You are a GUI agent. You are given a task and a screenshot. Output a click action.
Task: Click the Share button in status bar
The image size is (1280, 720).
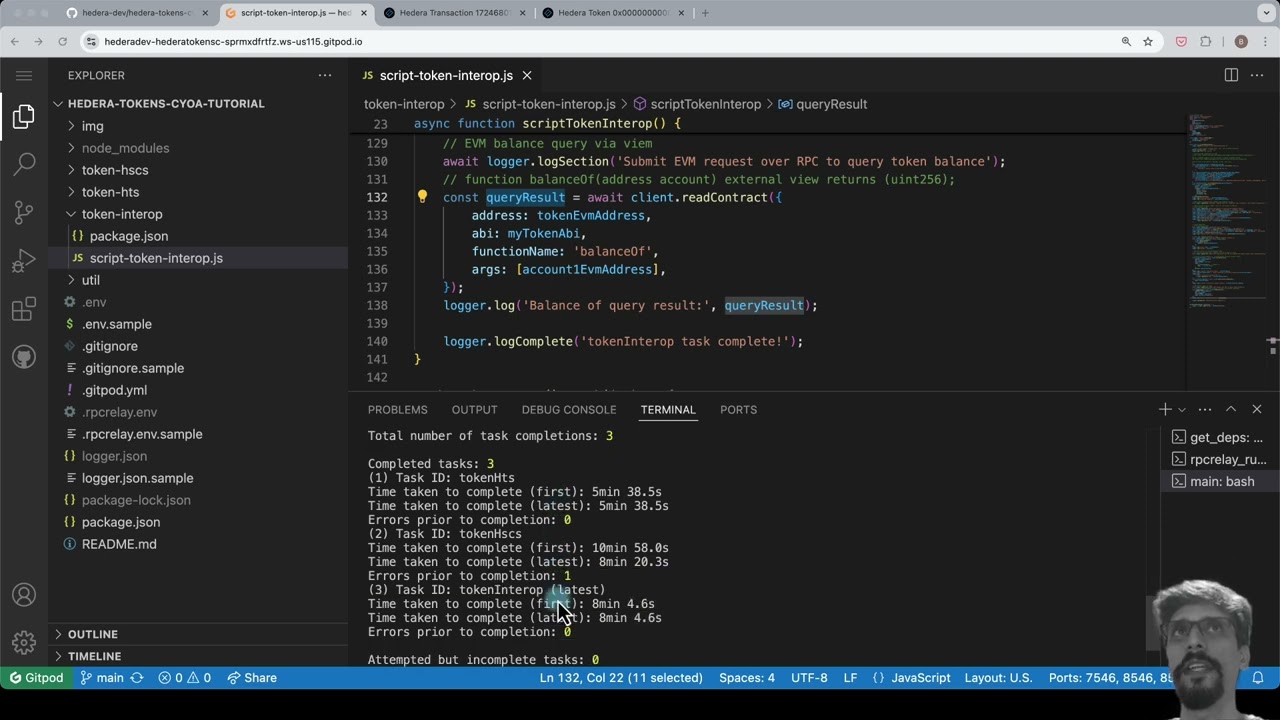252,678
